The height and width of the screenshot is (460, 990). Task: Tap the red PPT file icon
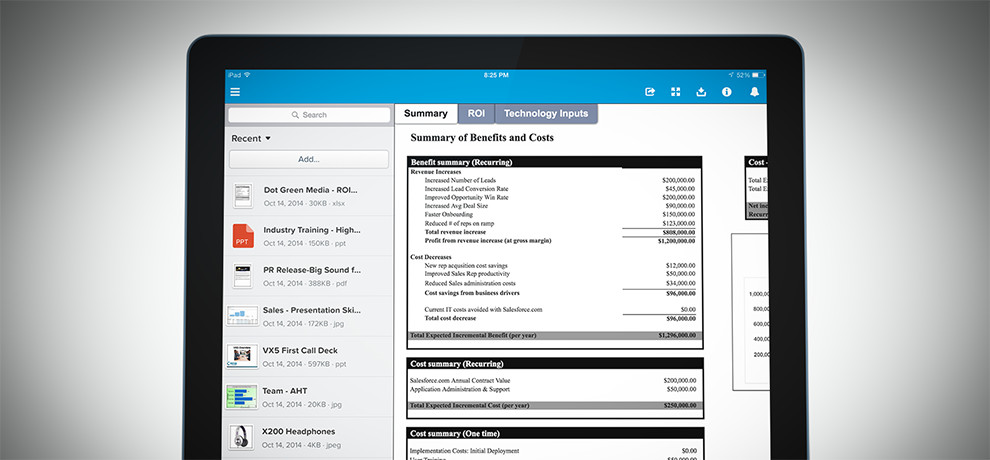pyautogui.click(x=242, y=236)
